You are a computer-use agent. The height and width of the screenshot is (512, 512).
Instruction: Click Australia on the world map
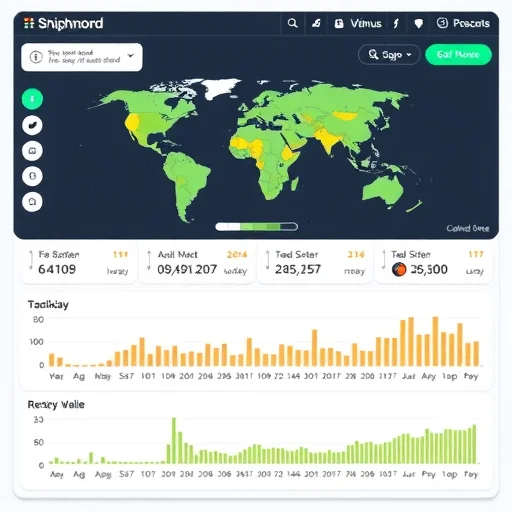click(x=383, y=191)
